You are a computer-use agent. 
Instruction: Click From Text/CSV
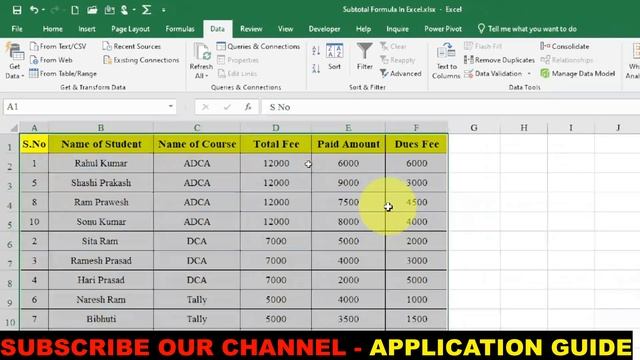coord(58,47)
